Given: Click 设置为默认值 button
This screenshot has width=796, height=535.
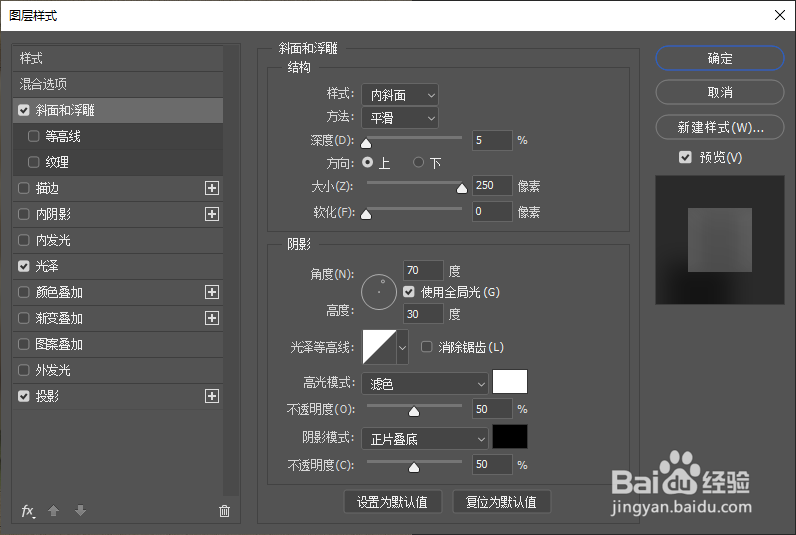Looking at the screenshot, I should pyautogui.click(x=392, y=502).
